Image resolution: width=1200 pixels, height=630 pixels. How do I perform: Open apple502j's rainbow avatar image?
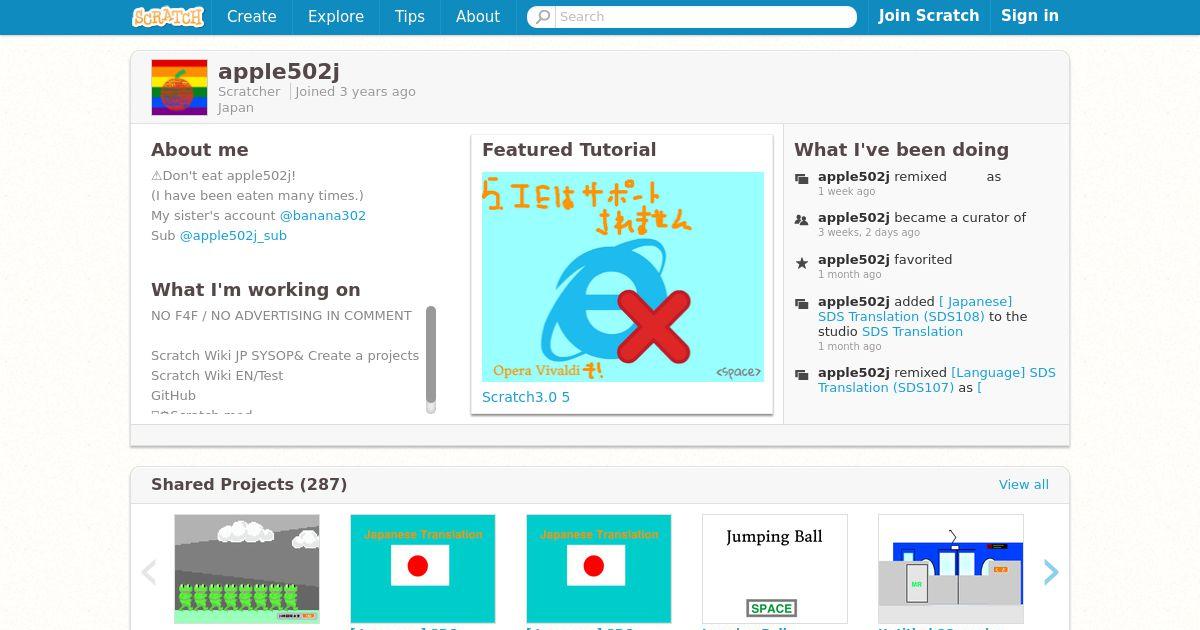(179, 87)
